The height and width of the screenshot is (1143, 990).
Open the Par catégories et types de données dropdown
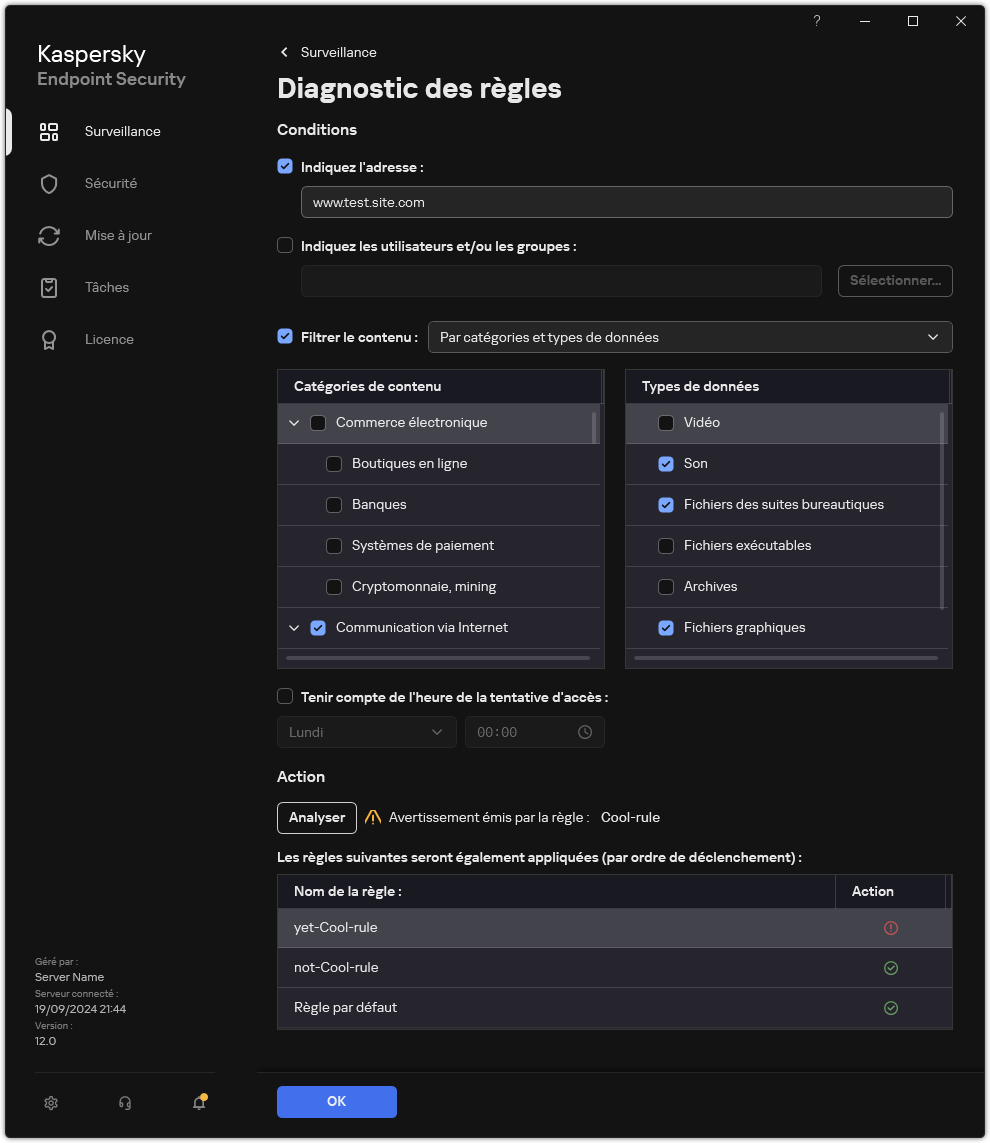(690, 337)
